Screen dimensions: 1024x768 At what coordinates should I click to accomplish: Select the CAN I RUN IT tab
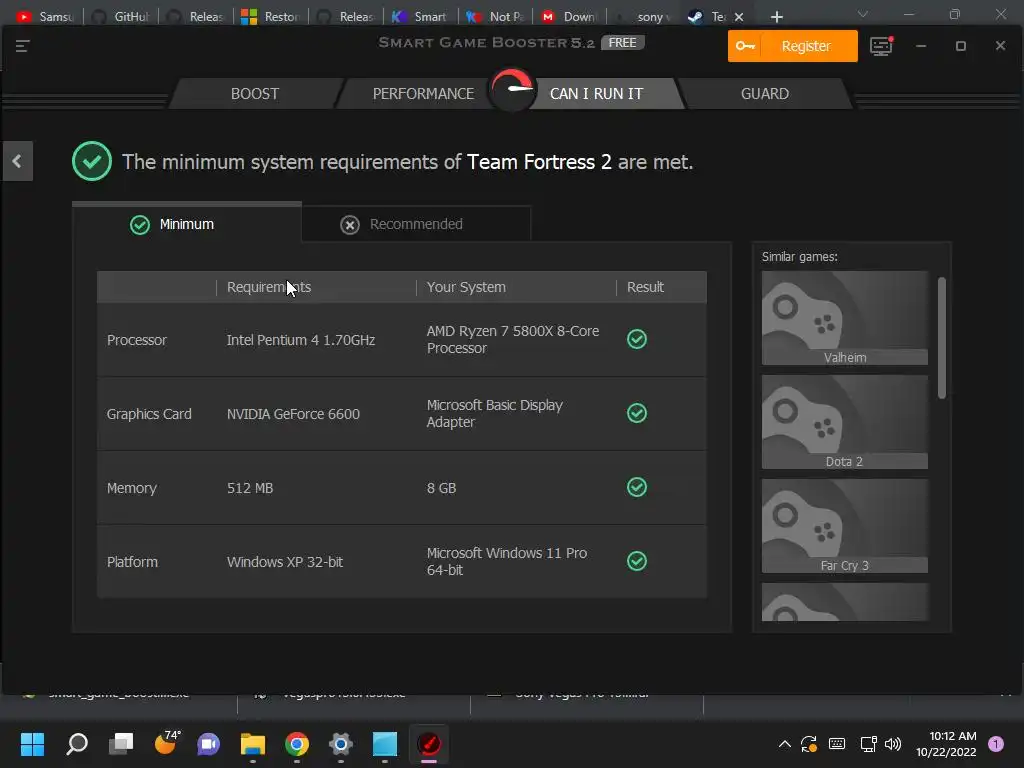coord(596,93)
